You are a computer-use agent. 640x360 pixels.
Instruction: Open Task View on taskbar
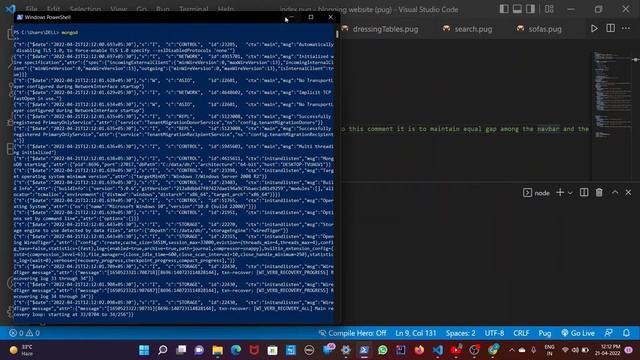[181, 350]
